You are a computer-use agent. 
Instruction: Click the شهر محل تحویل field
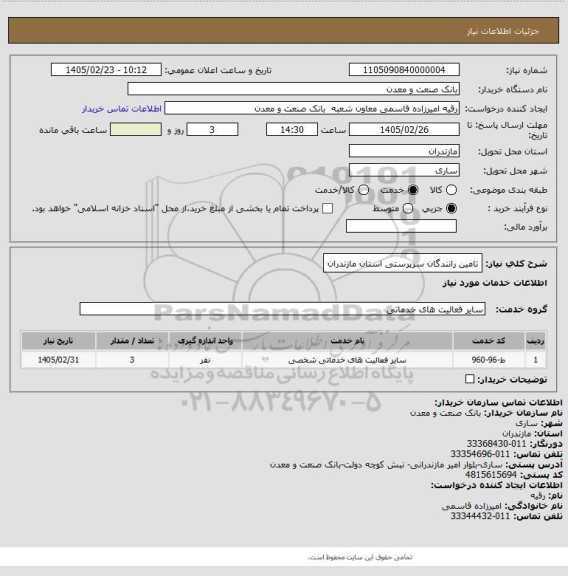tap(404, 170)
